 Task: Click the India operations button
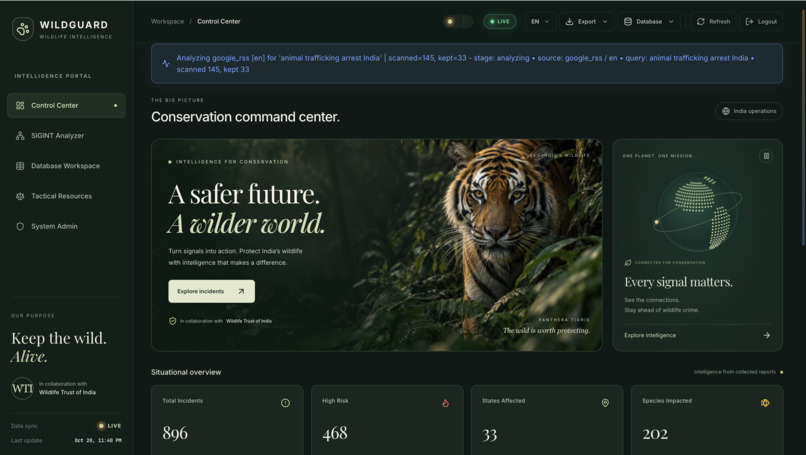coord(749,111)
